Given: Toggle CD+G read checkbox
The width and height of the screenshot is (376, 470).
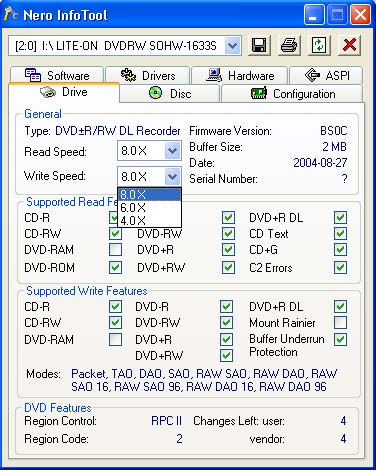Looking at the screenshot, I should [340, 250].
